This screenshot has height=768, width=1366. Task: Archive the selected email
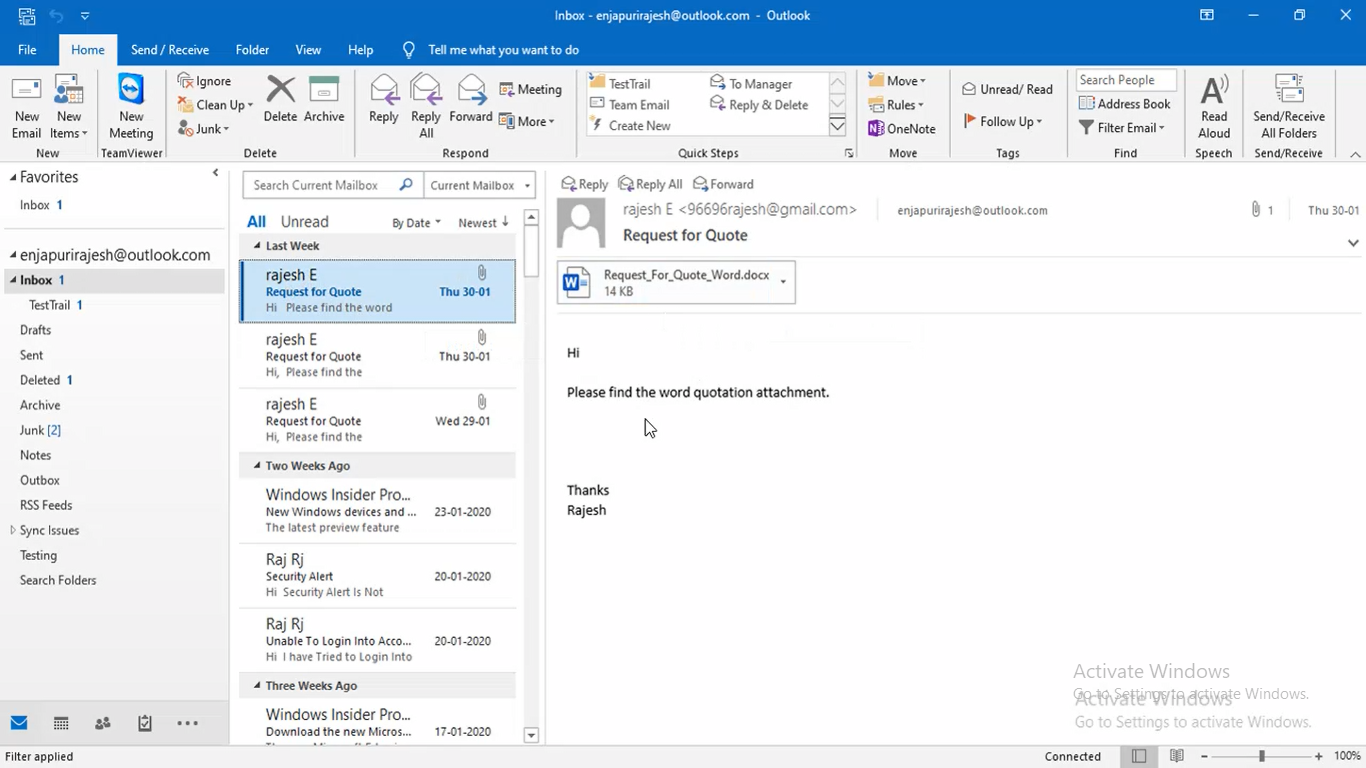coord(324,100)
